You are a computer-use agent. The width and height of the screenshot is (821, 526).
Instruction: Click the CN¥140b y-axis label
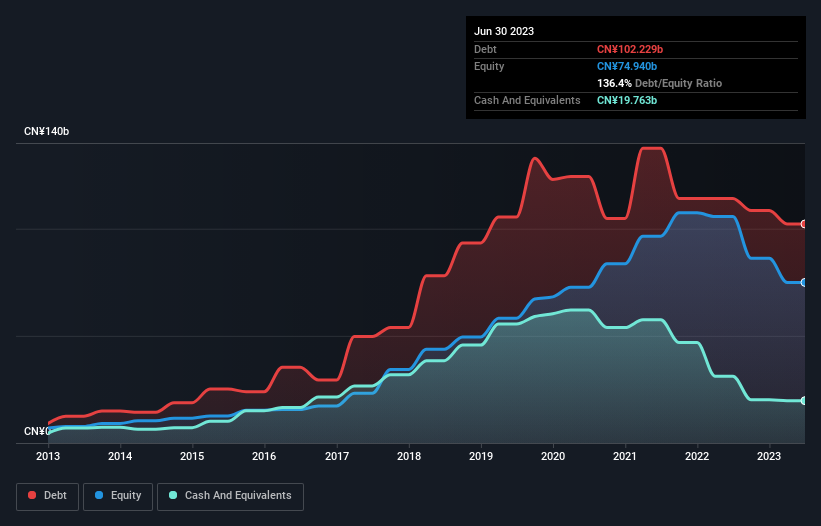[47, 131]
